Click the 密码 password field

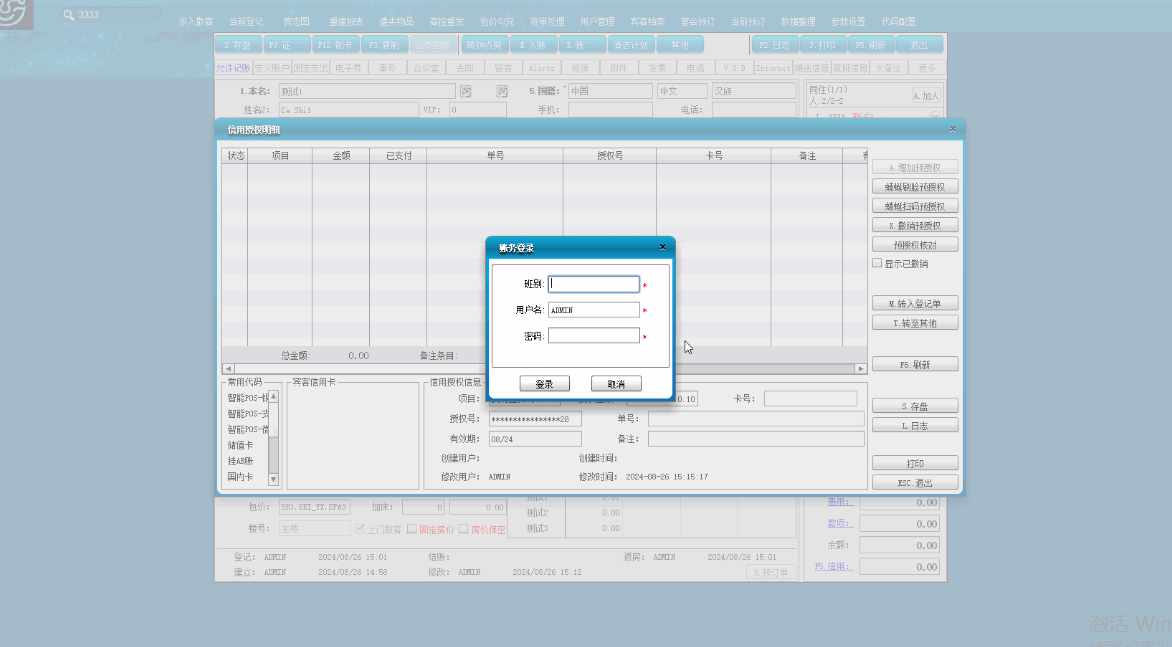tap(593, 335)
